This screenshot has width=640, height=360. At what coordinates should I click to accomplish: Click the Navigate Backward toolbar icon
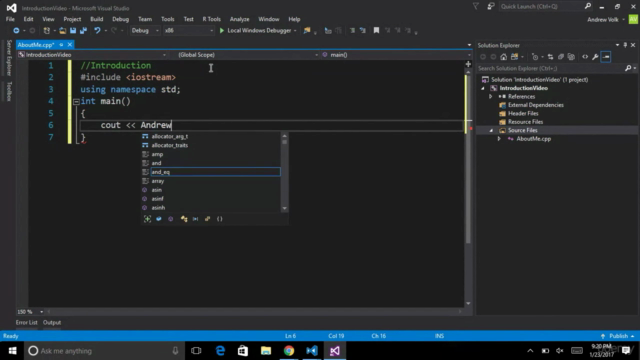16,31
